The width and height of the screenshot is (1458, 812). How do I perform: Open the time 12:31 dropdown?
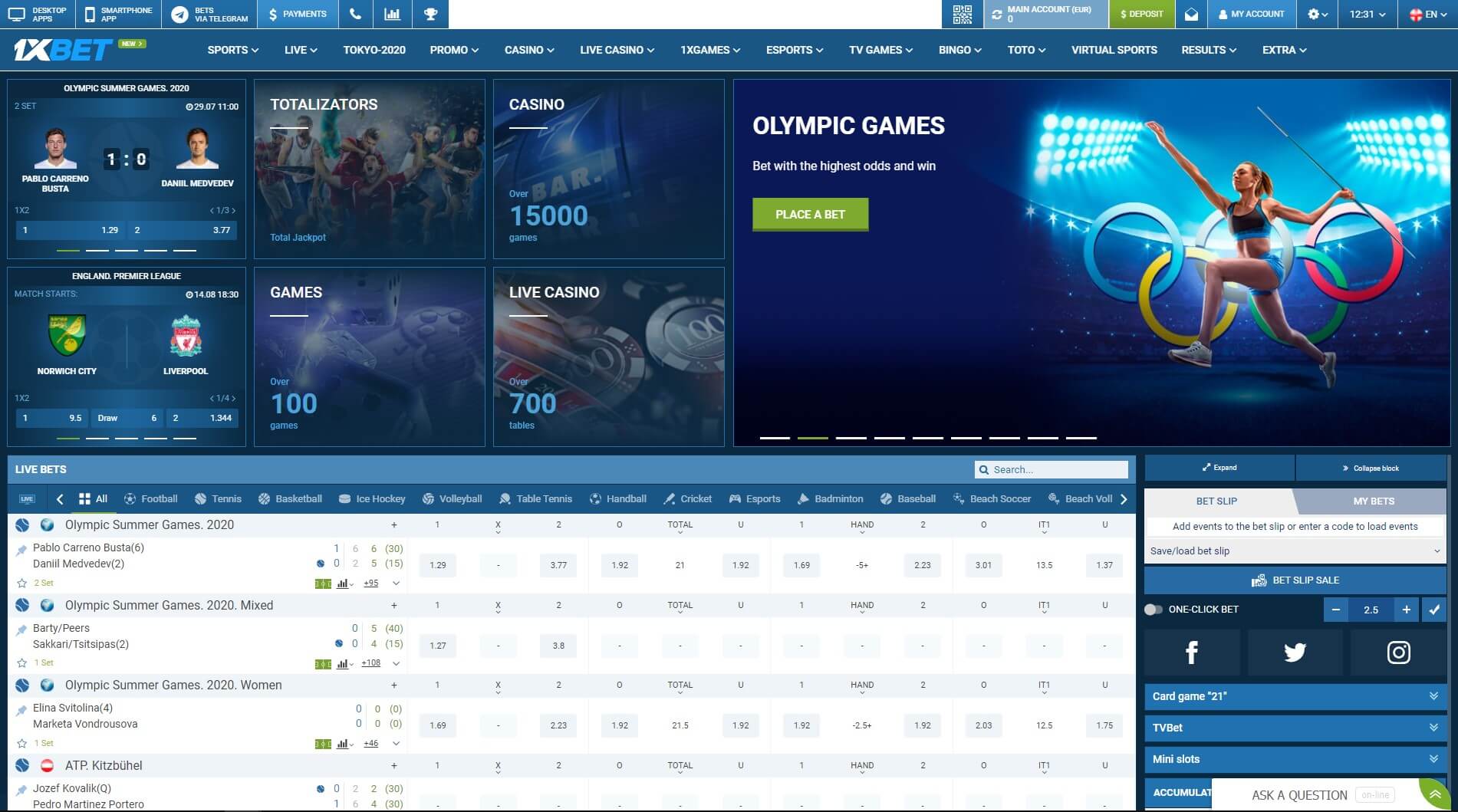pos(1367,14)
